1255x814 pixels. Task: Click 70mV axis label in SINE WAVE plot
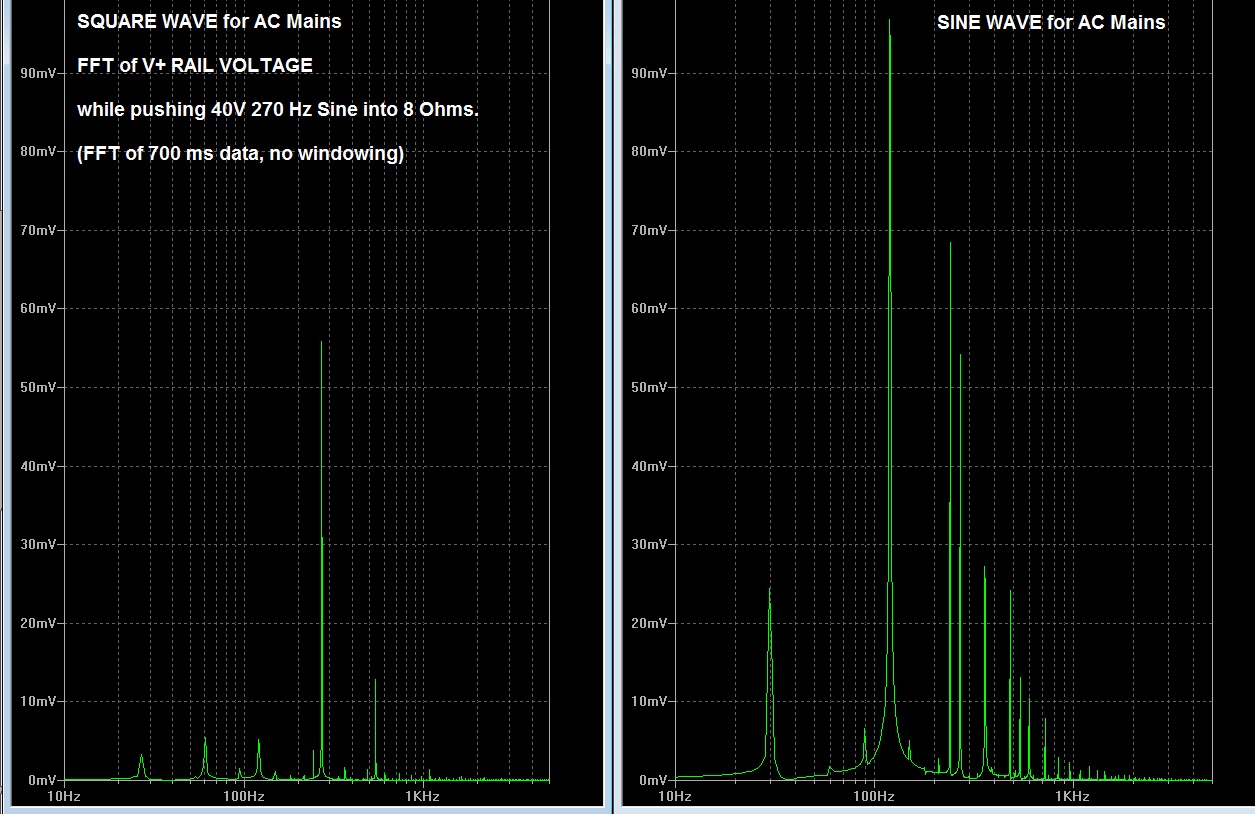pyautogui.click(x=651, y=230)
